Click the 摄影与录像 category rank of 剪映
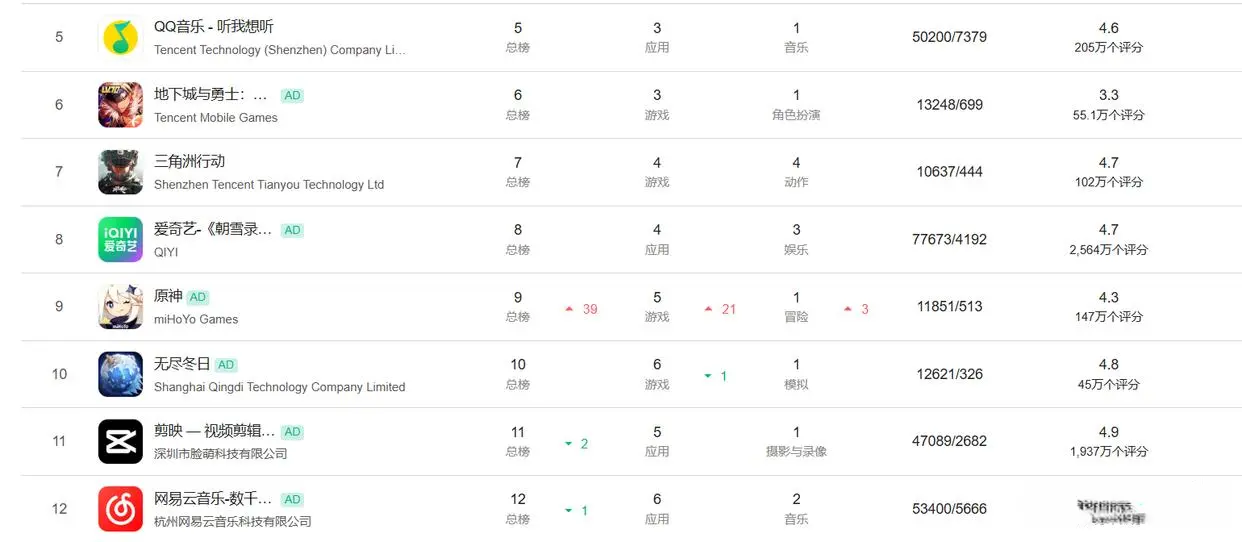The image size is (1242, 542). coord(796,451)
